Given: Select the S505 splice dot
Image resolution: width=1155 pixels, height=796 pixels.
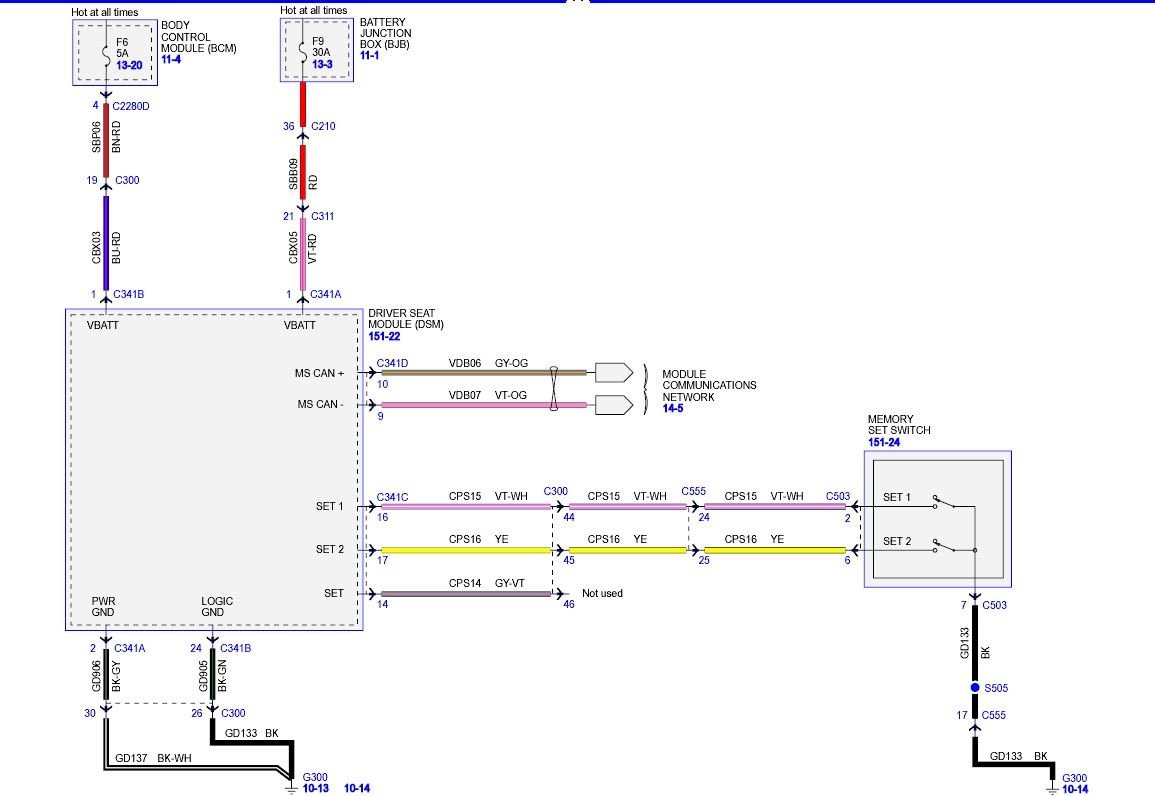Looking at the screenshot, I should (975, 688).
